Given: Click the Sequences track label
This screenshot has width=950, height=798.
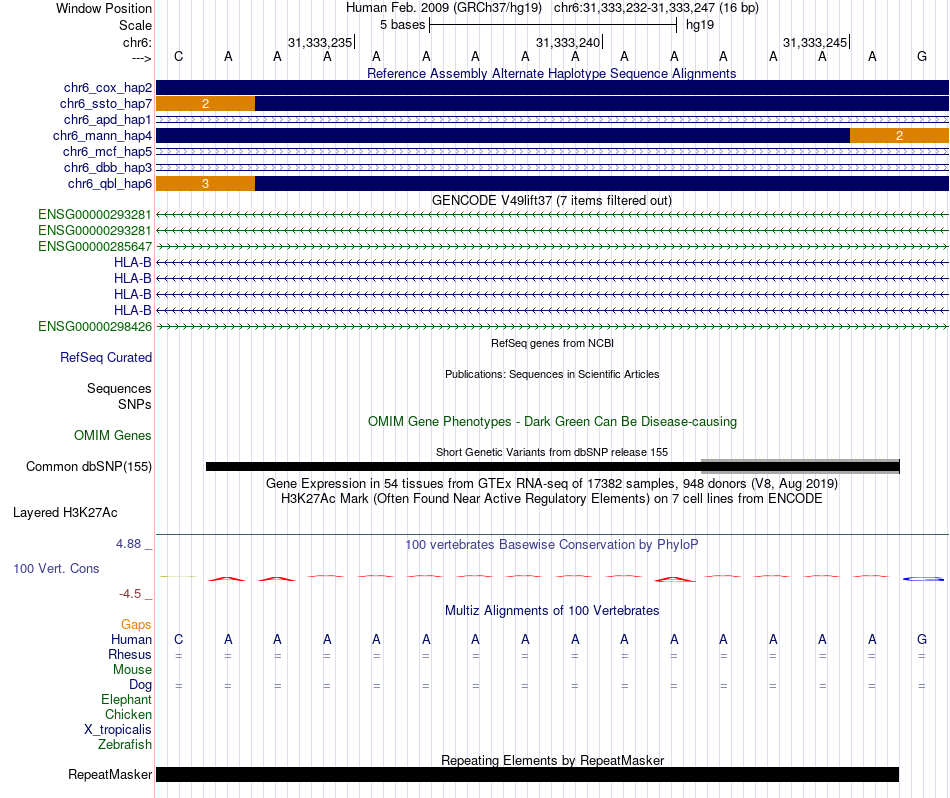Looking at the screenshot, I should (x=119, y=388).
